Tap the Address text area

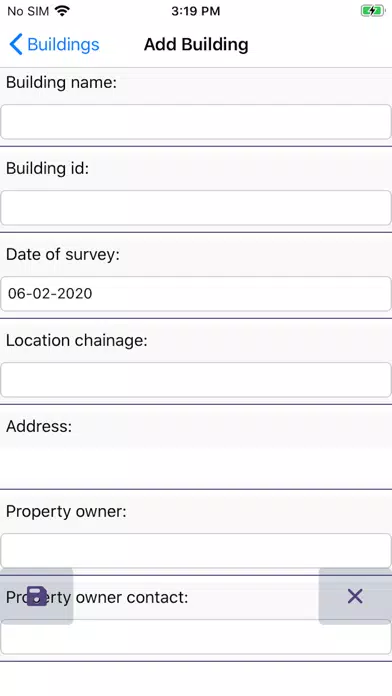[196, 467]
